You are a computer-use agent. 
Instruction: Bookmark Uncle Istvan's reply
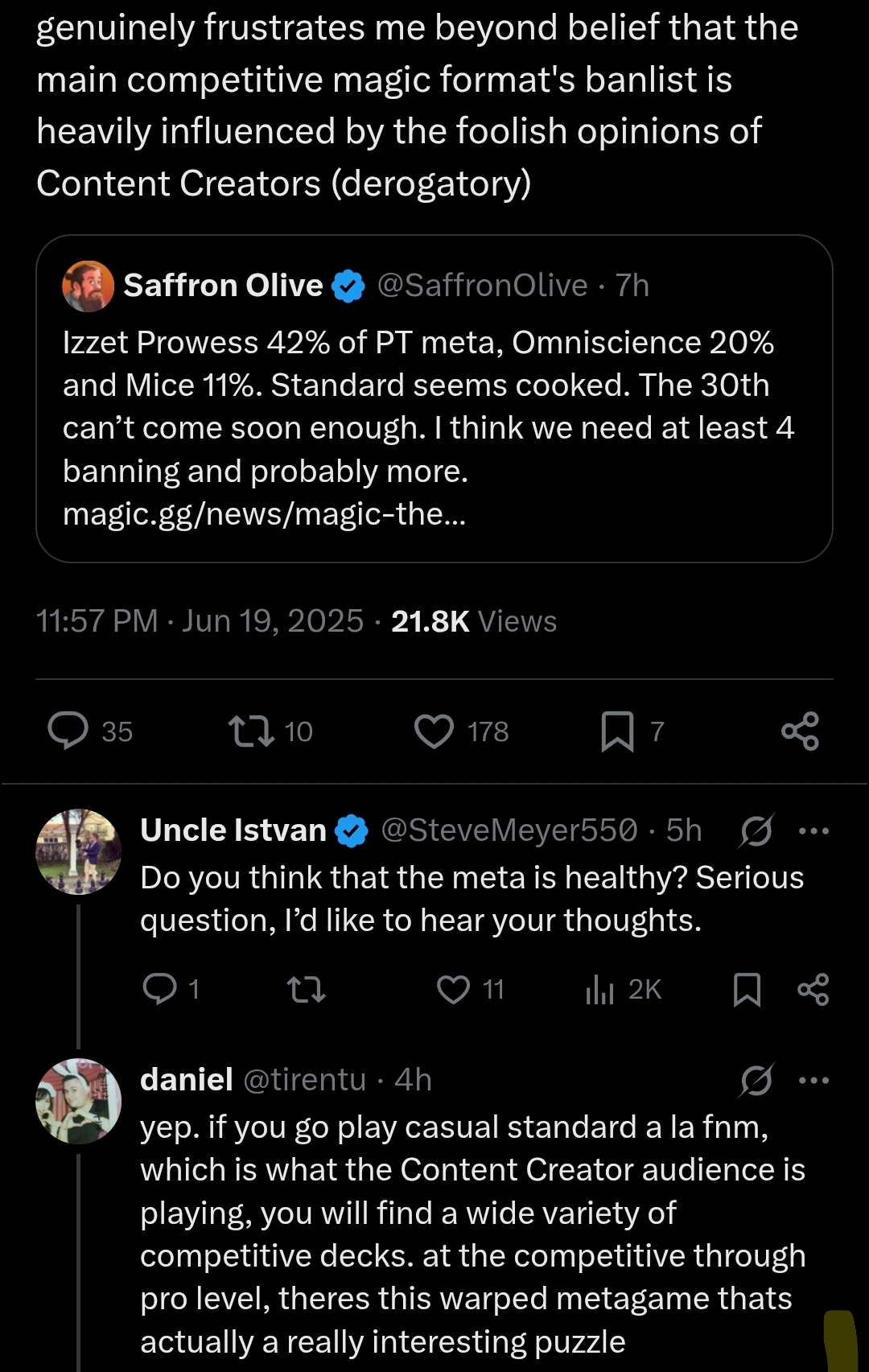pyautogui.click(x=747, y=989)
